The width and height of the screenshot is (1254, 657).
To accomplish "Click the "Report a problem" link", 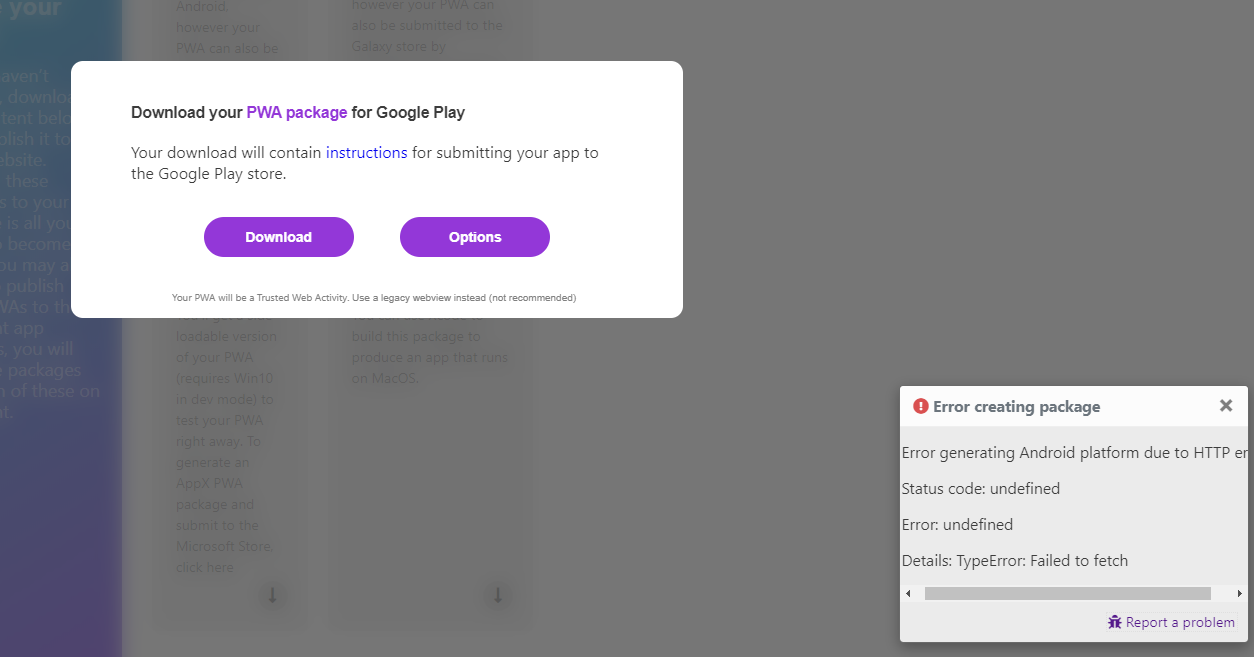I will pyautogui.click(x=1181, y=622).
